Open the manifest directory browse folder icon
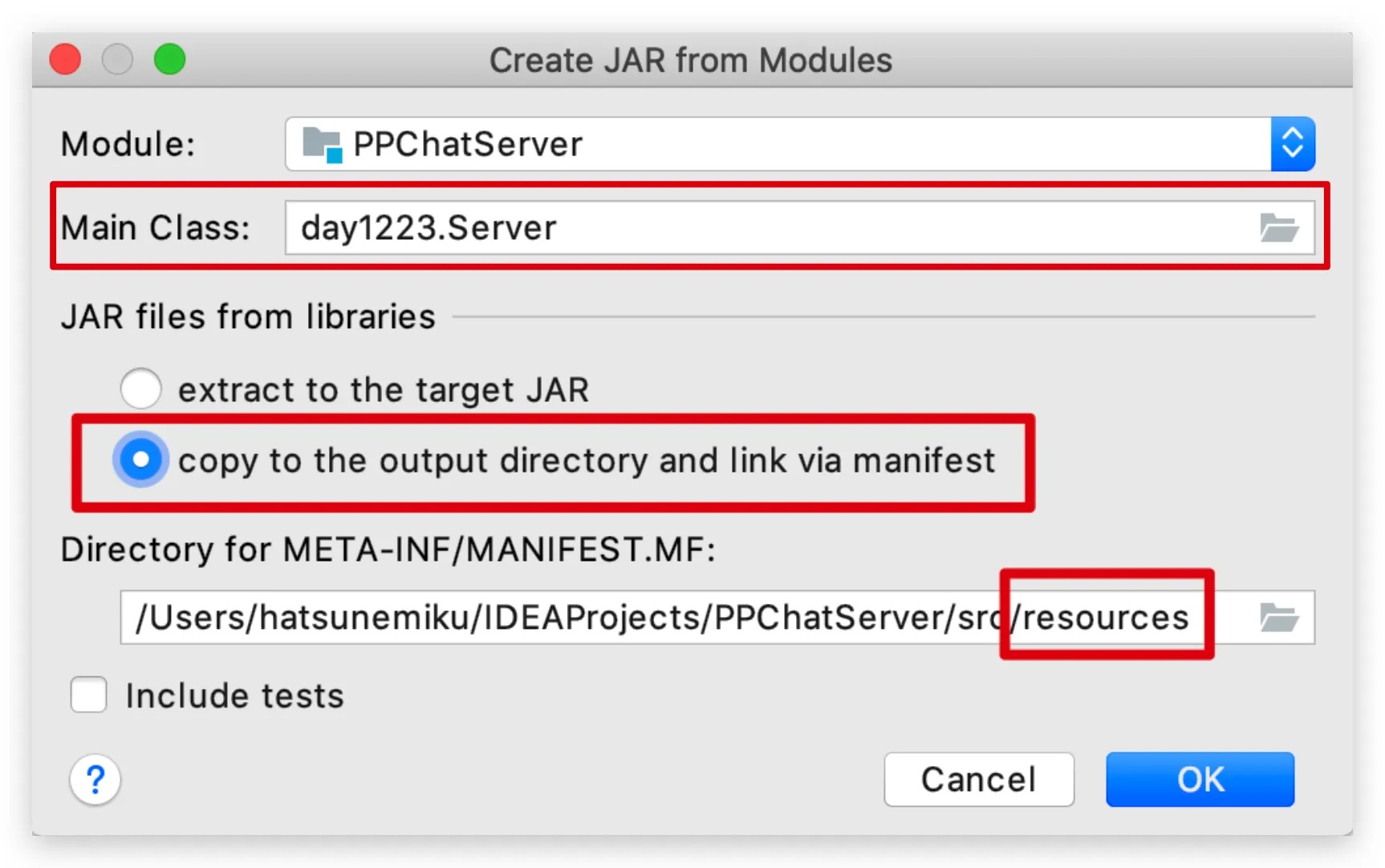The height and width of the screenshot is (868, 1385). tap(1278, 618)
